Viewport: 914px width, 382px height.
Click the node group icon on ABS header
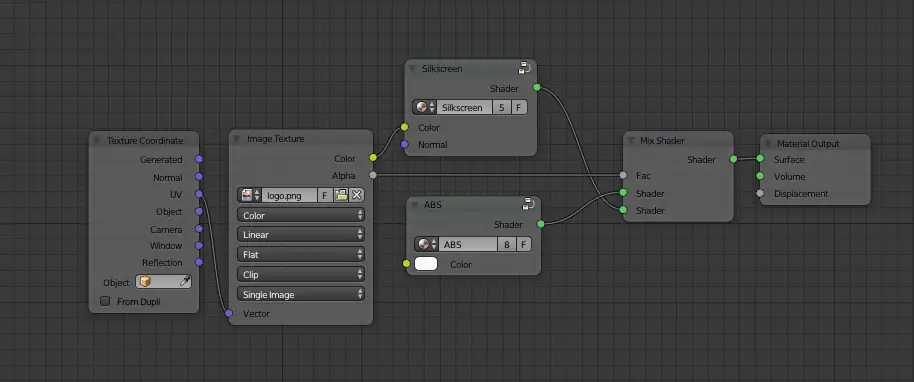coord(529,205)
